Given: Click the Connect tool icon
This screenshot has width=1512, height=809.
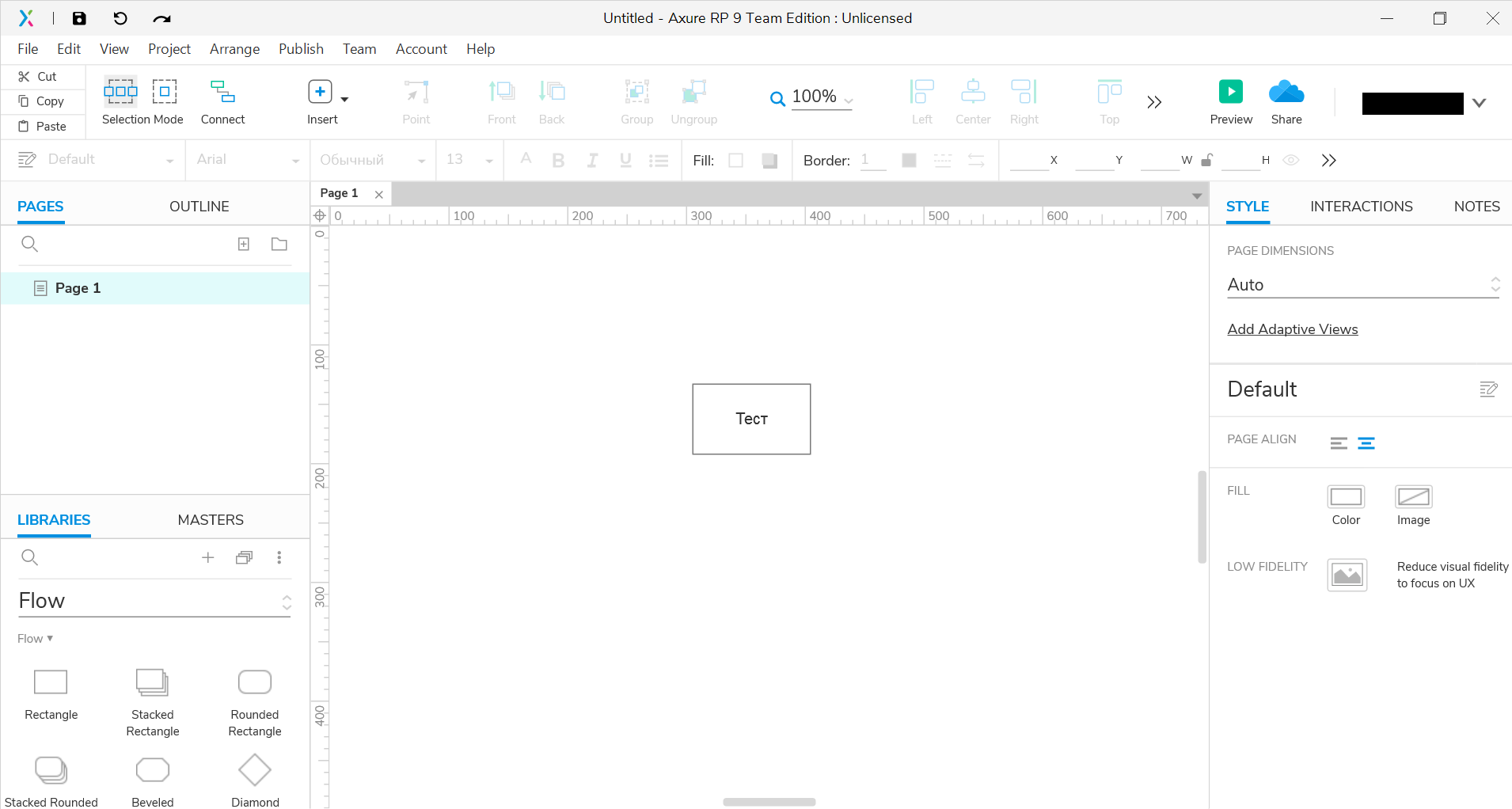Looking at the screenshot, I should (x=222, y=92).
